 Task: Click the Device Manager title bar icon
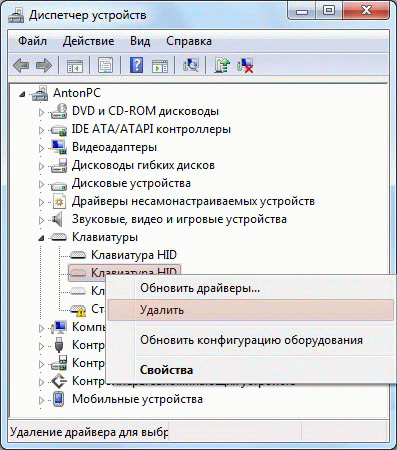point(16,15)
